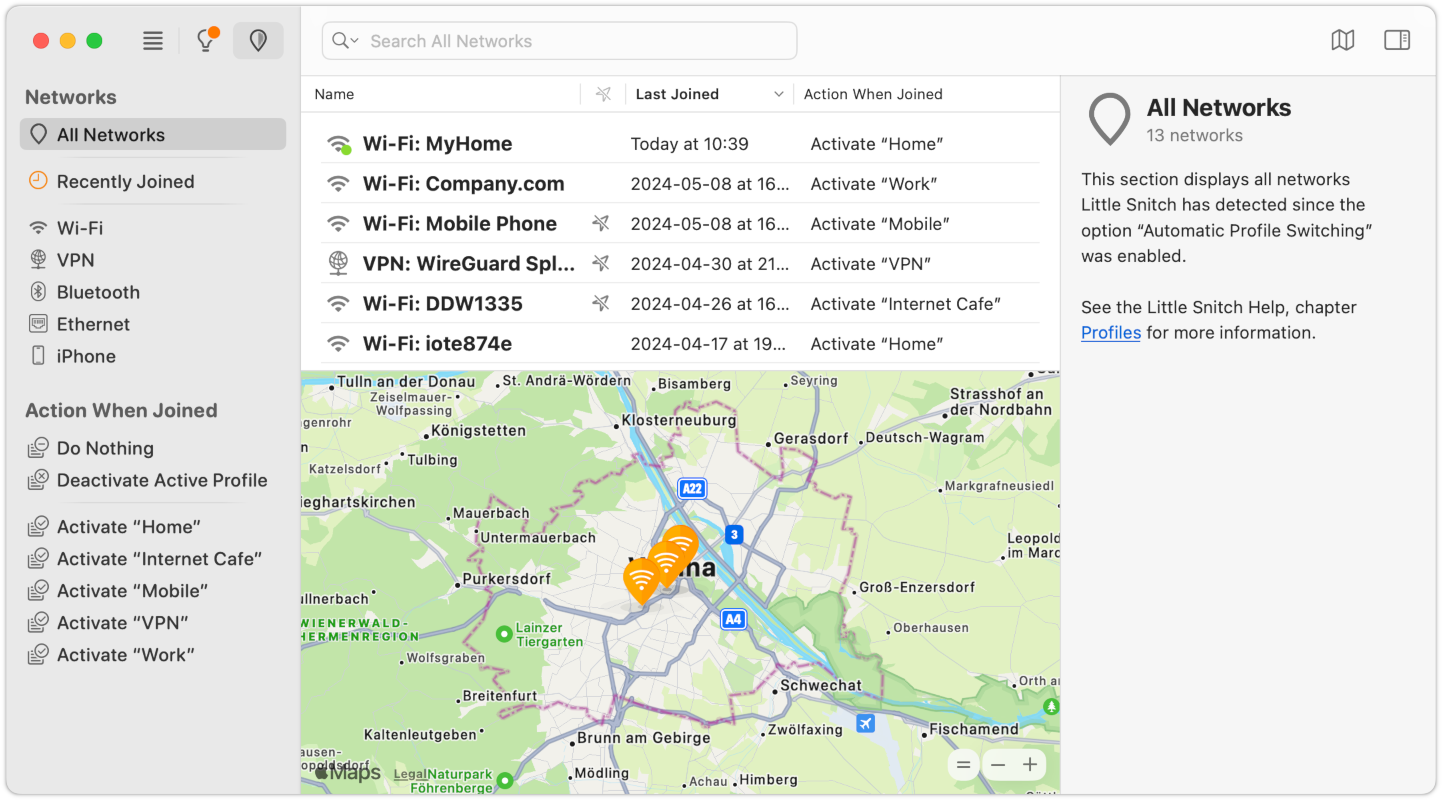Open the suggestions lightbulb icon
The width and height of the screenshot is (1442, 800).
pos(207,40)
